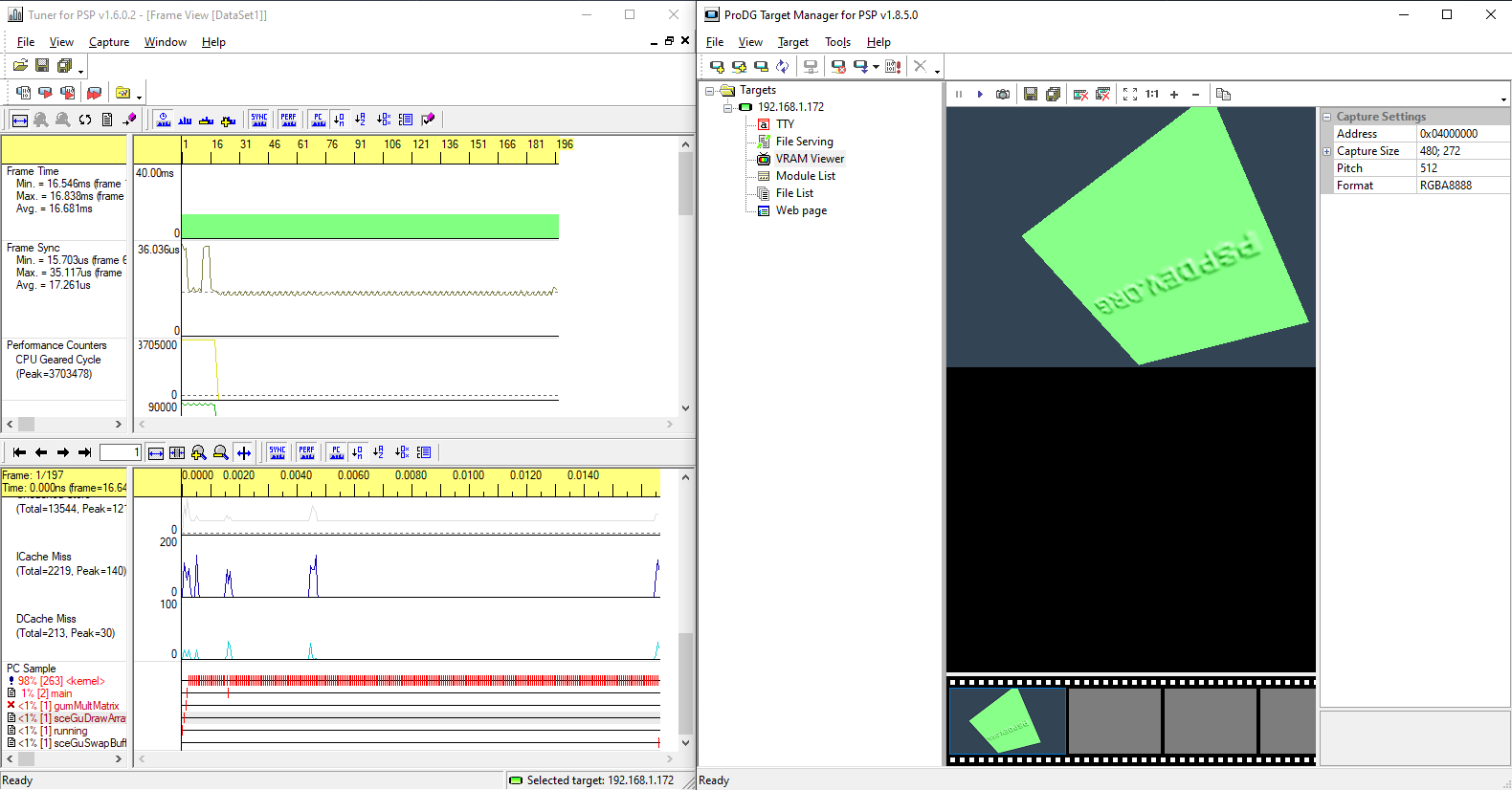Open toolbar options dropdown beside Save All

[x=81, y=71]
